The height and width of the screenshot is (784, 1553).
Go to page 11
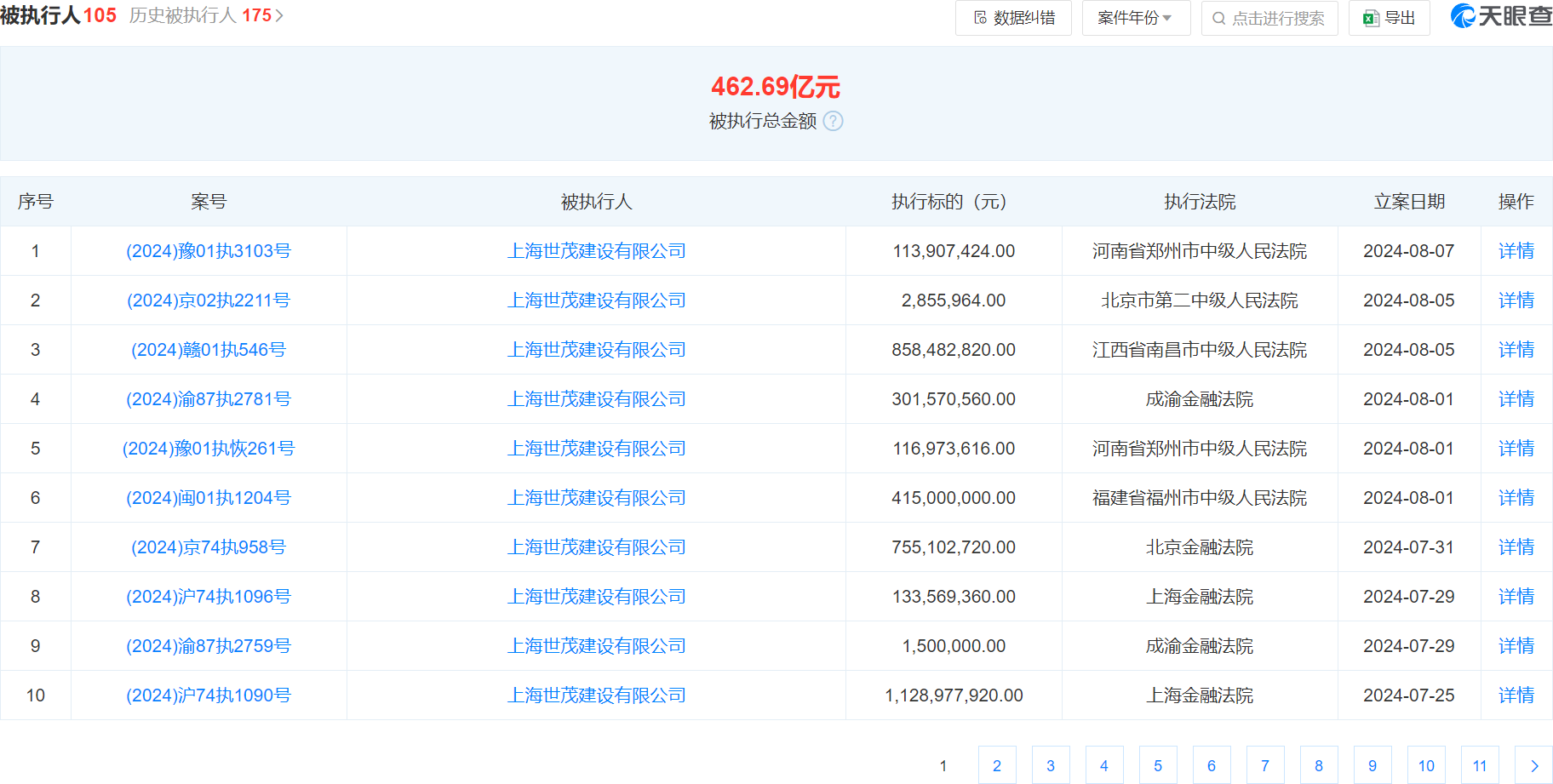pyautogui.click(x=1480, y=765)
